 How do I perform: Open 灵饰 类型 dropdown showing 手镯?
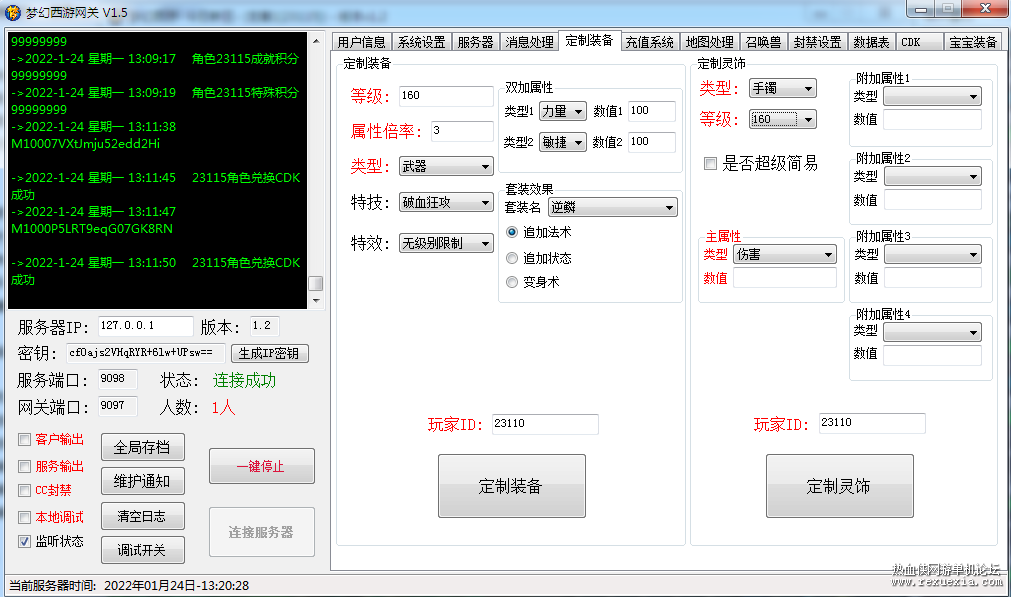point(783,88)
